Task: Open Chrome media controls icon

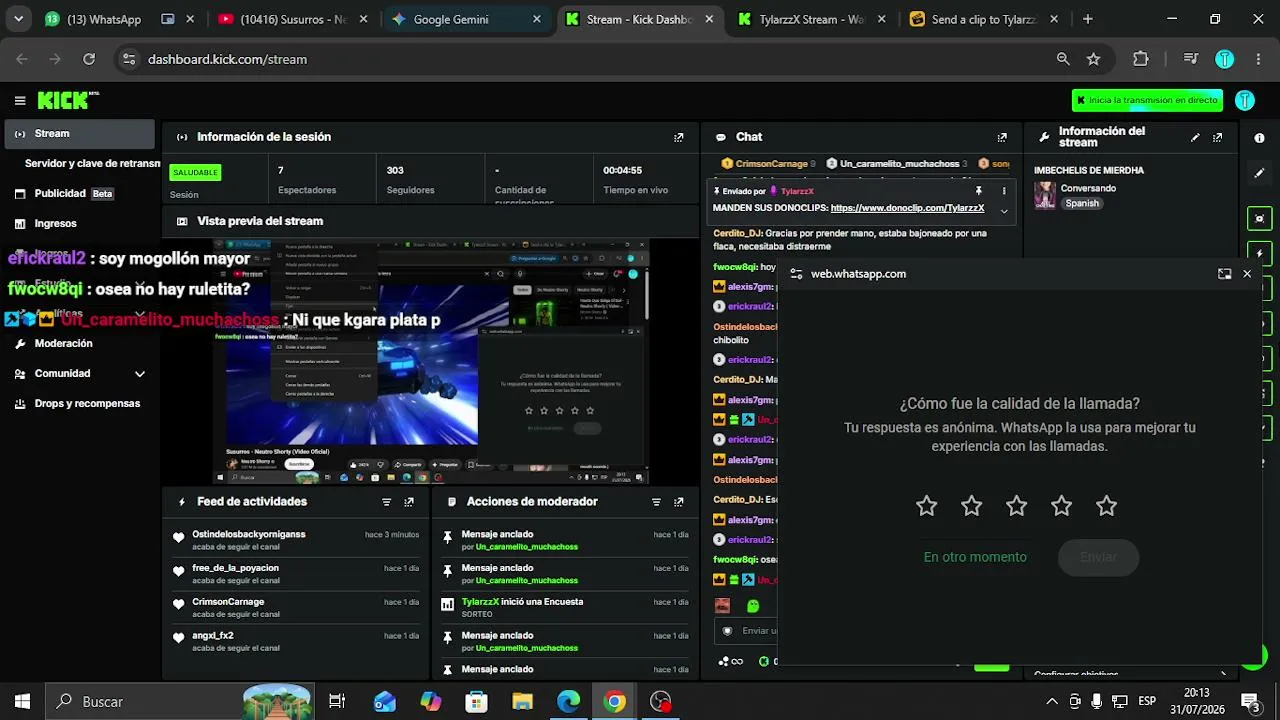Action: point(1190,59)
